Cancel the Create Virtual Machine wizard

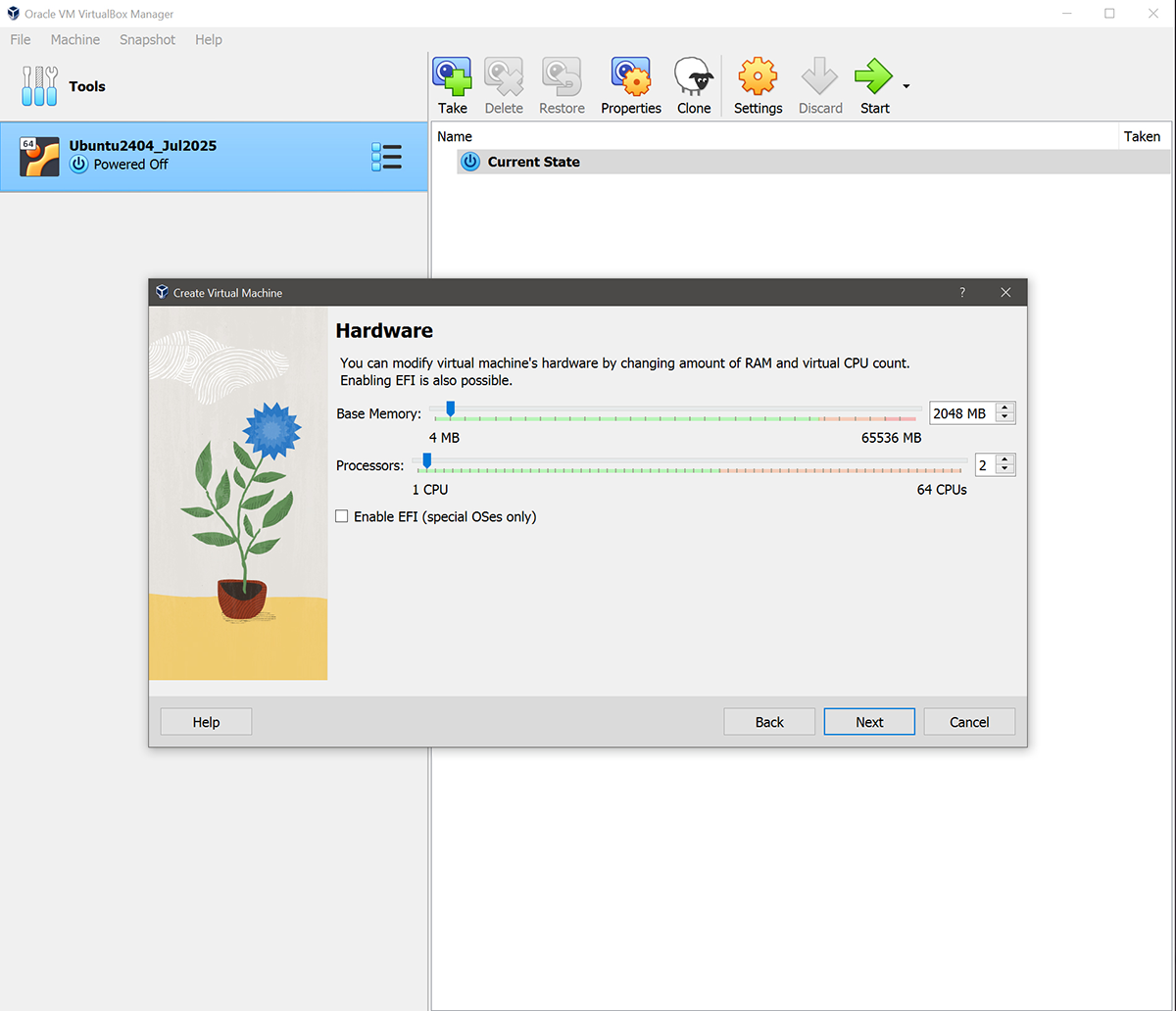[969, 722]
